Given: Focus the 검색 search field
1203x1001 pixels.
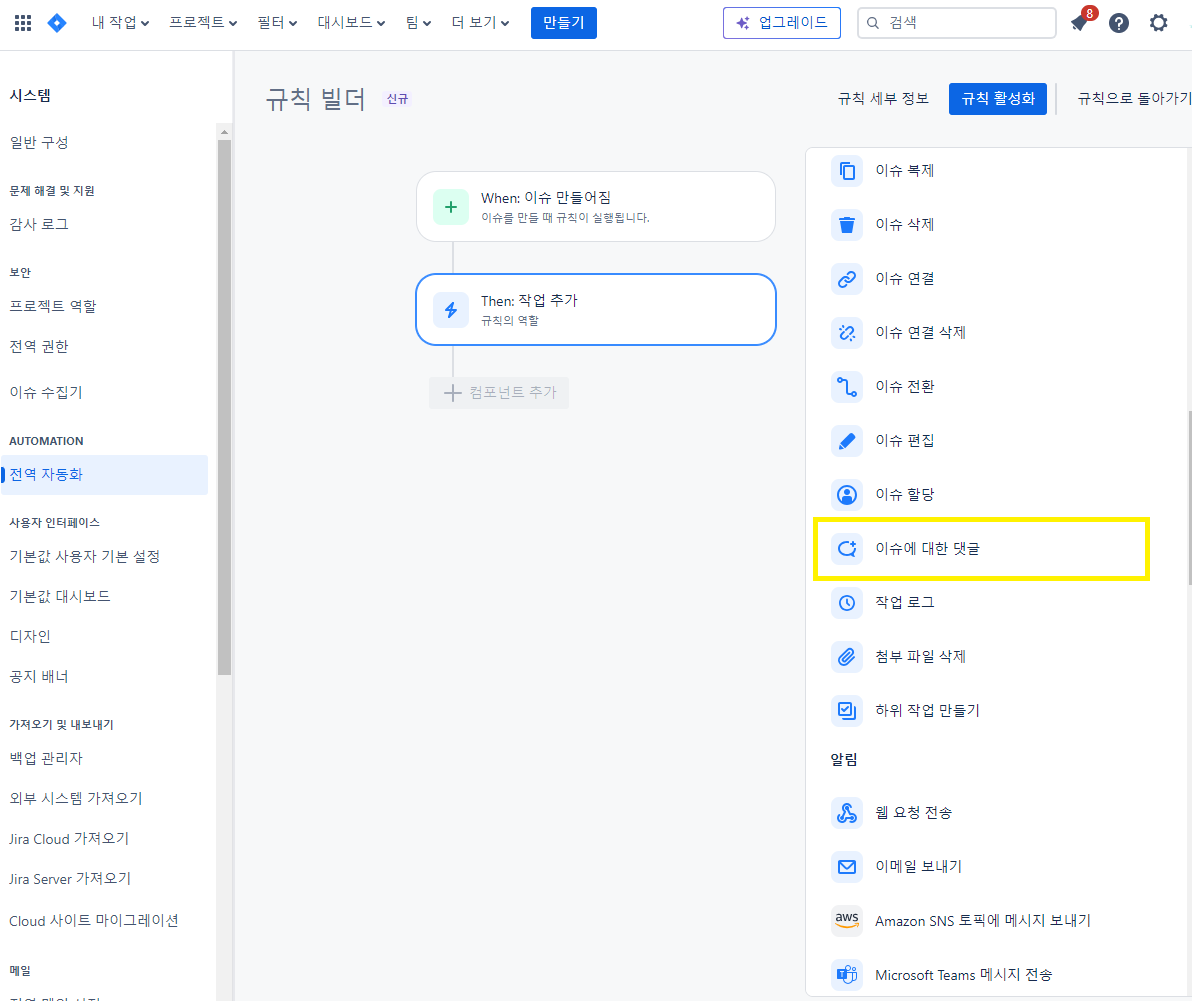Looking at the screenshot, I should pyautogui.click(x=957, y=23).
